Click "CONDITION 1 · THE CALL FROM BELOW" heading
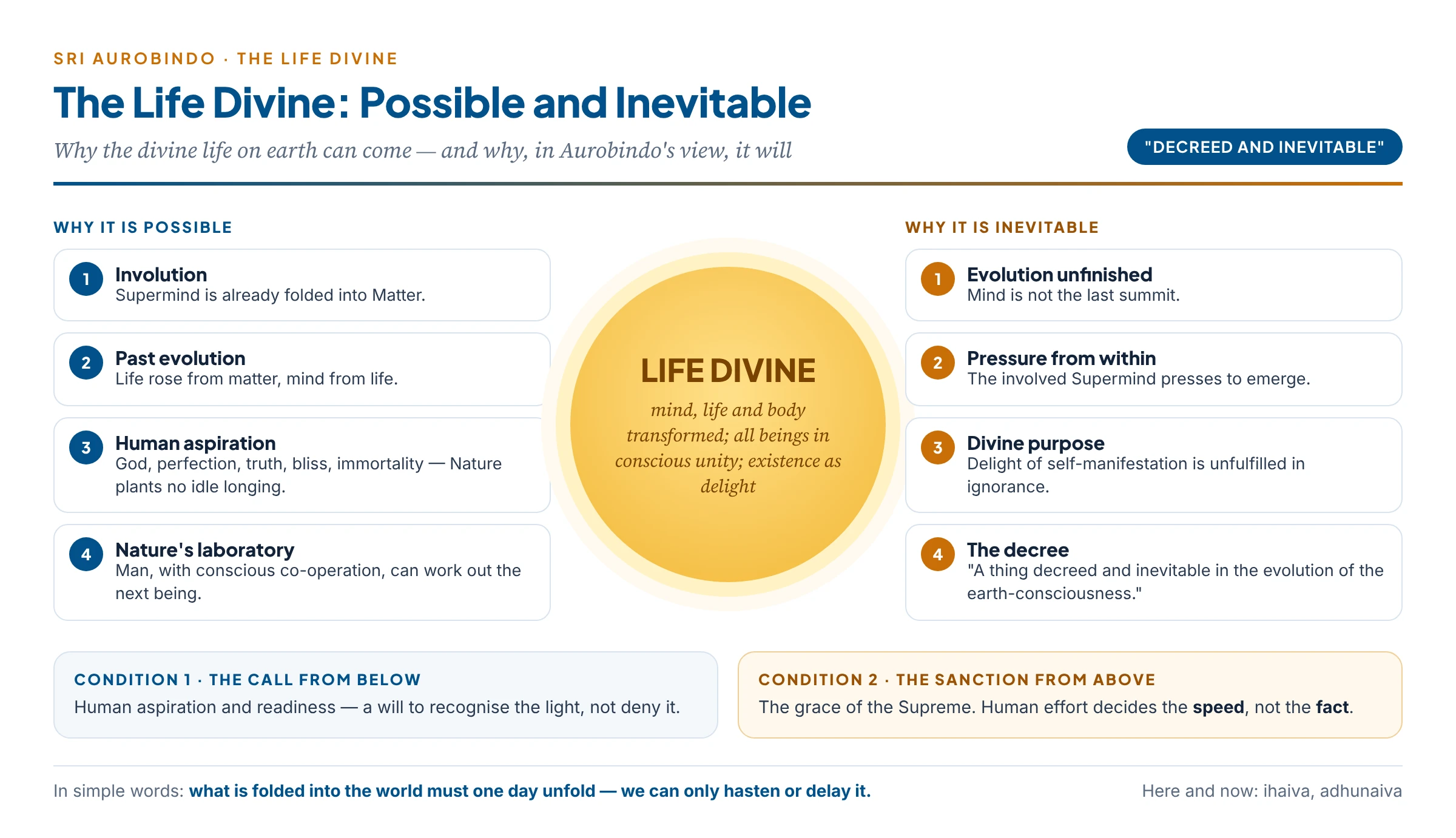 click(248, 680)
